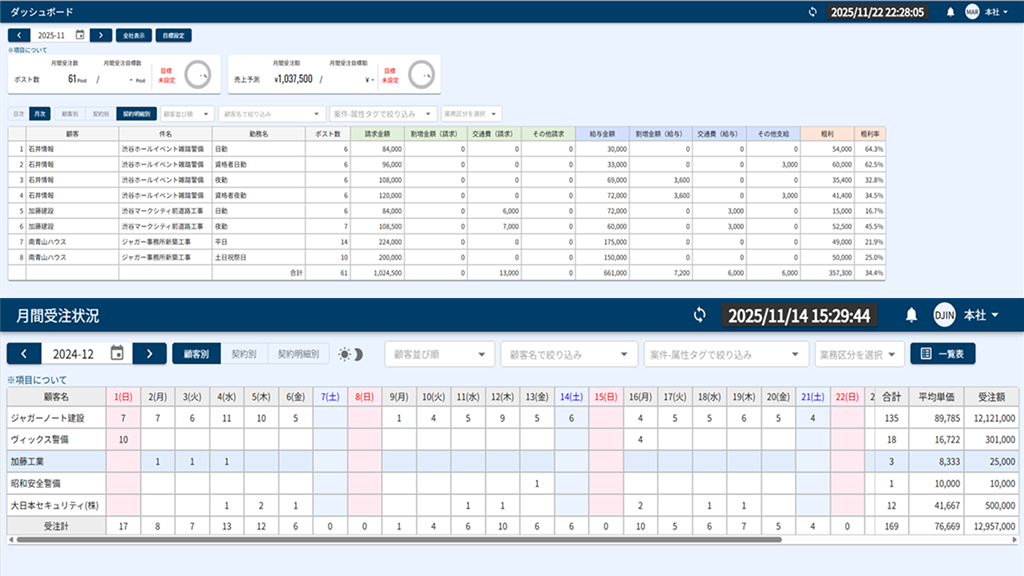Go to previous month from 2024-12
The width and height of the screenshot is (1024, 576).
pos(24,354)
